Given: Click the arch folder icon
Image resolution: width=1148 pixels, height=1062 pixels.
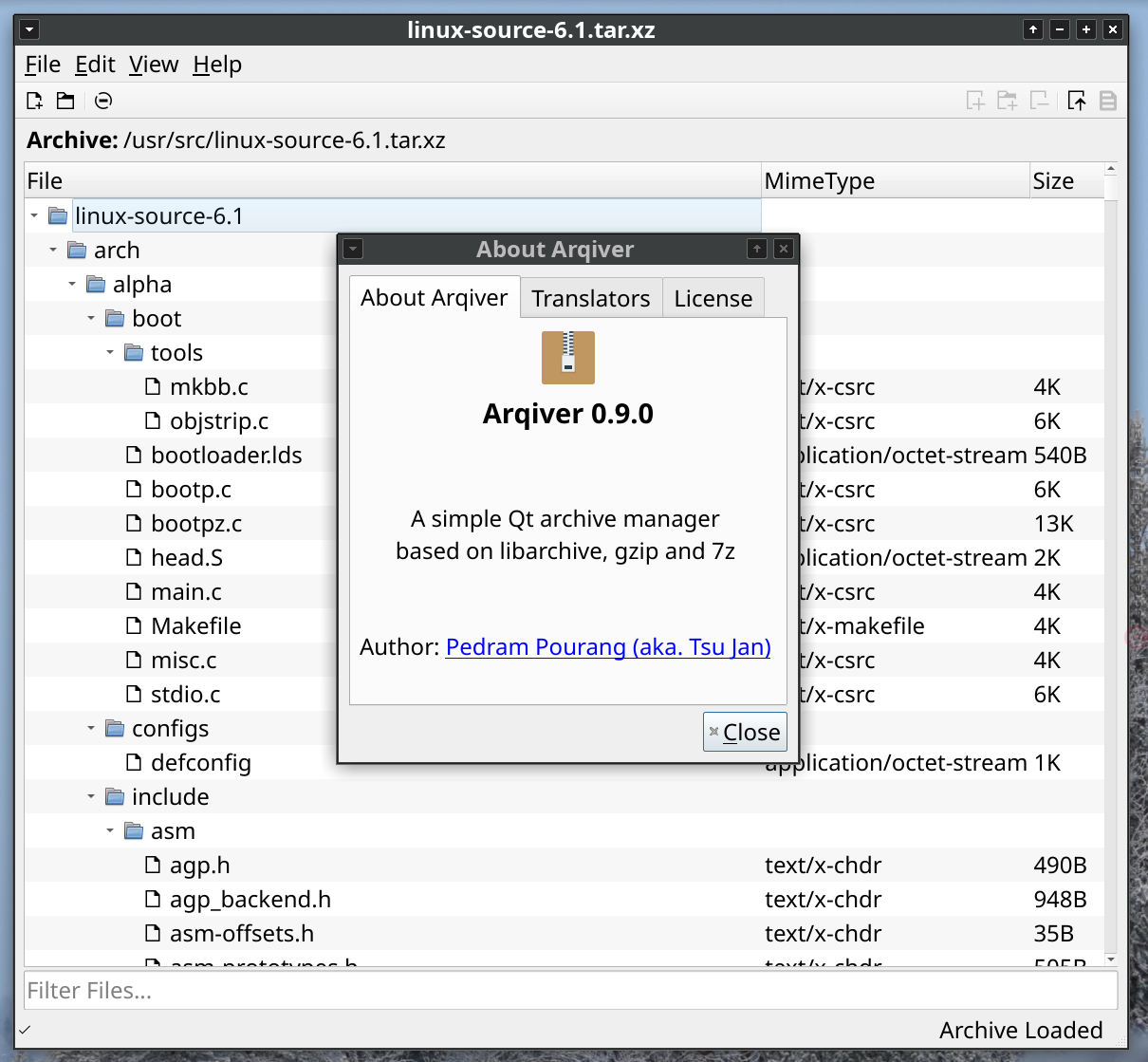Looking at the screenshot, I should 77,251.
